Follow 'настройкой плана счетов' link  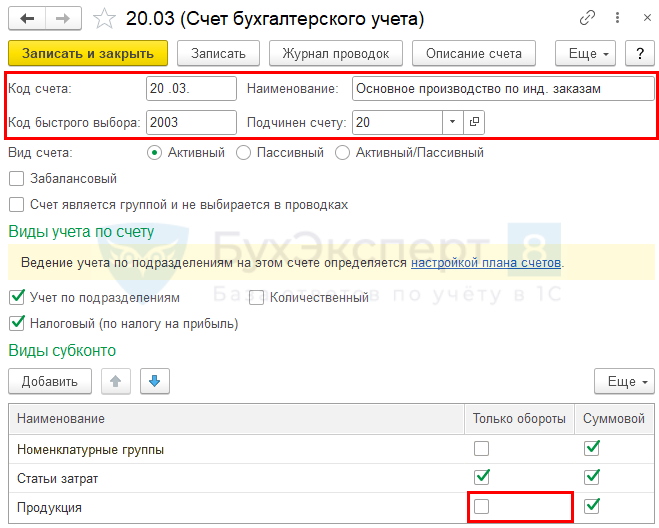tap(486, 263)
